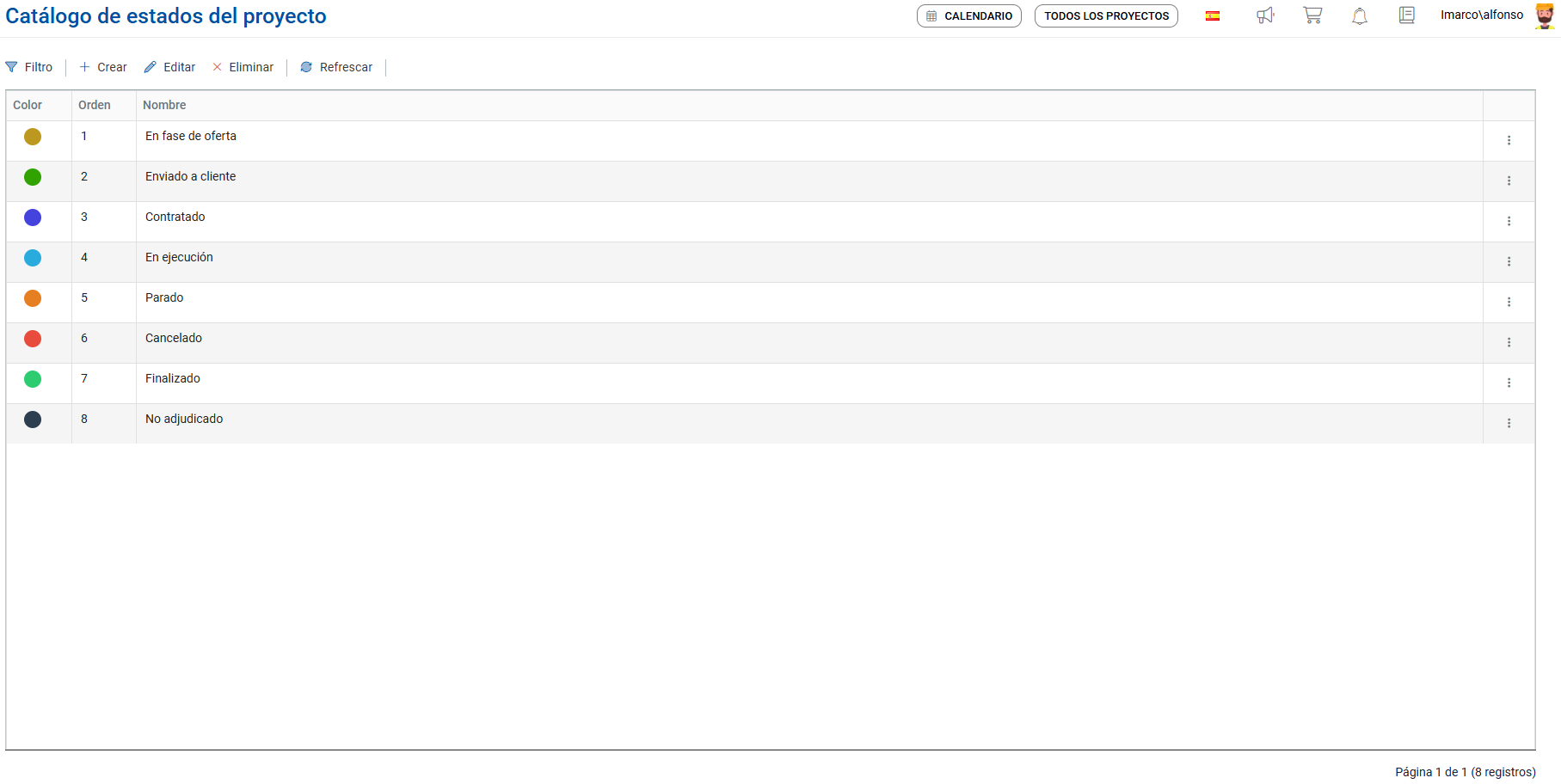Click the TODOS LOS PROYECTOS button
1561x784 pixels.
(x=1106, y=16)
